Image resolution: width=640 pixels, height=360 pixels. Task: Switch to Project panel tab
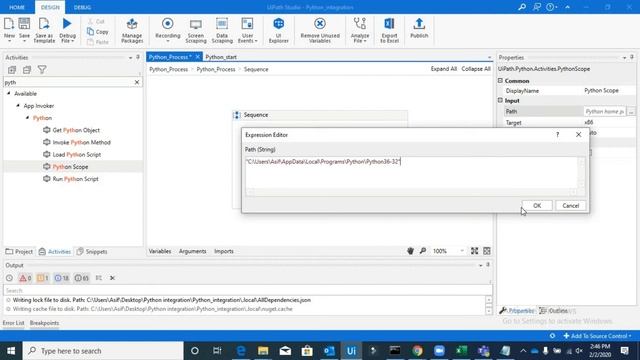point(19,252)
